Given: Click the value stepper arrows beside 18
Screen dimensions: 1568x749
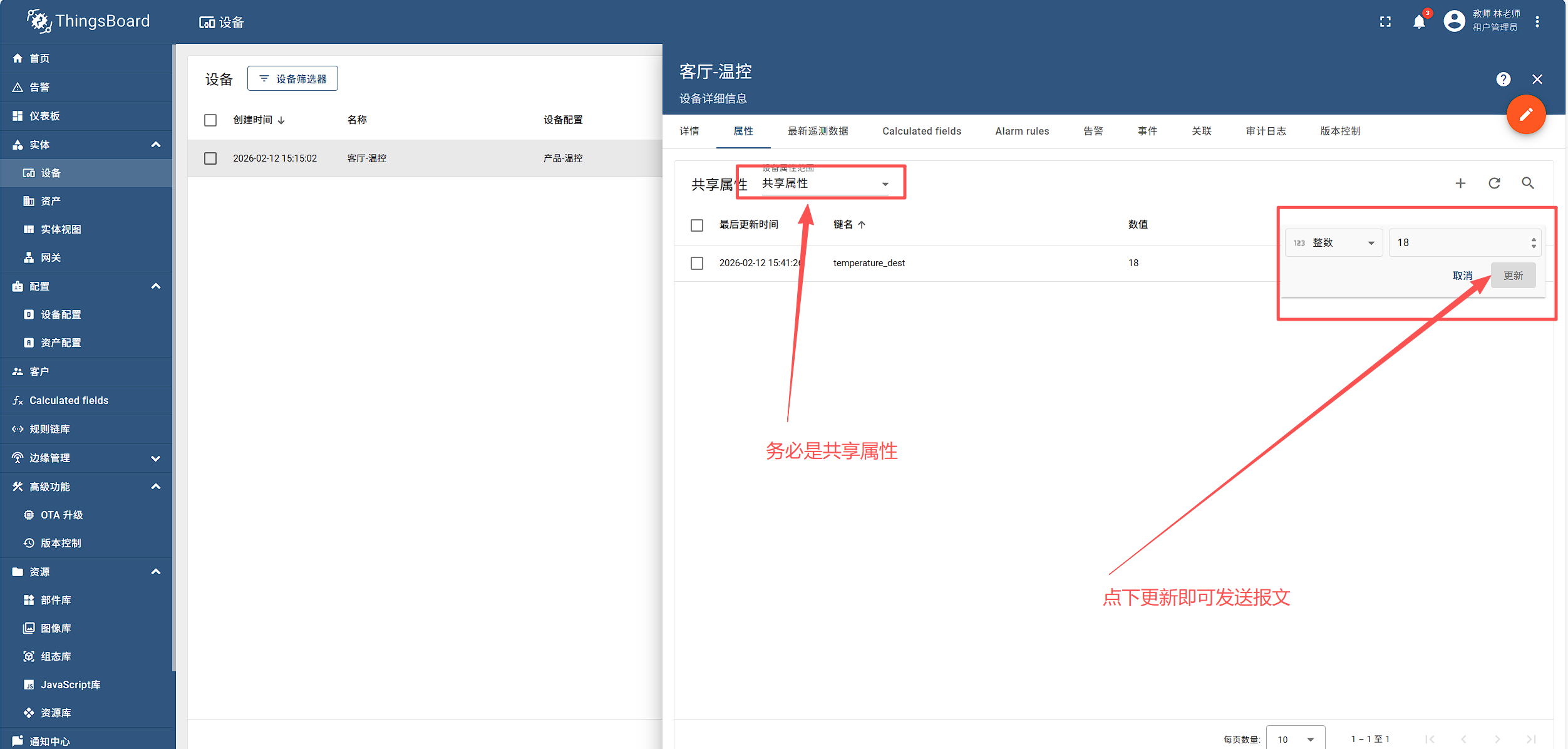Looking at the screenshot, I should point(1534,243).
